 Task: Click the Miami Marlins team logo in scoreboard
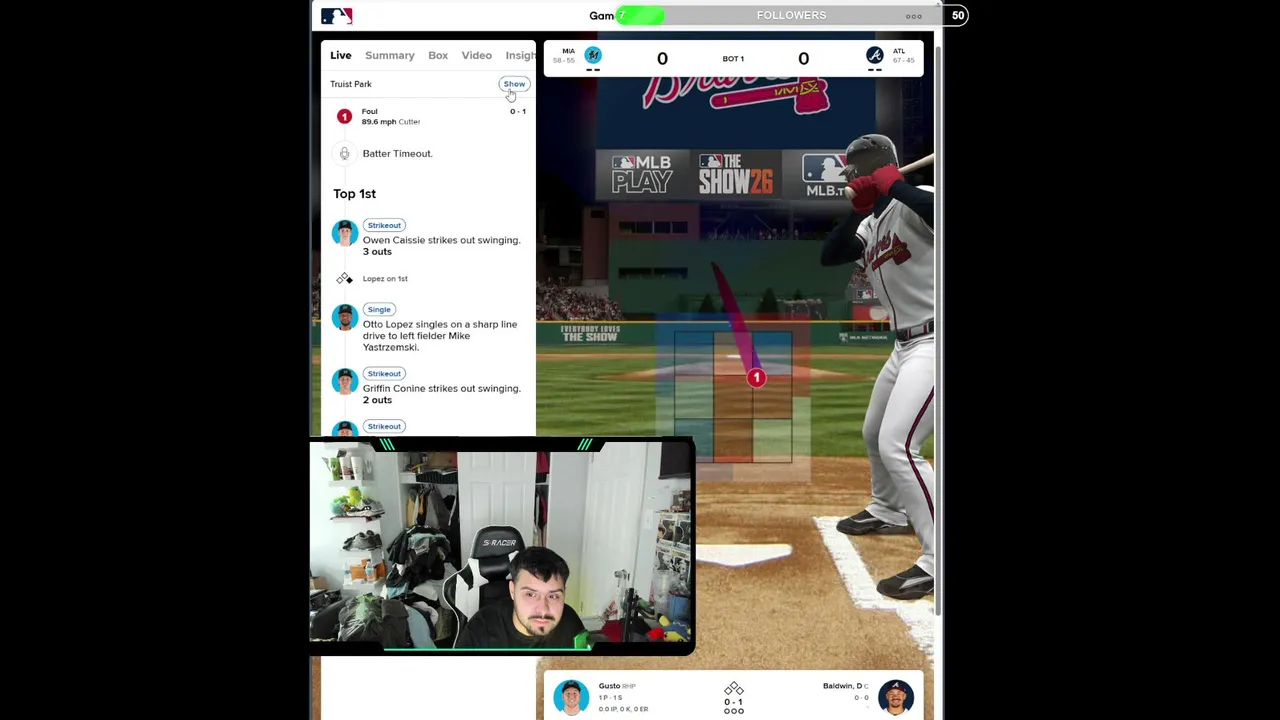tap(593, 55)
